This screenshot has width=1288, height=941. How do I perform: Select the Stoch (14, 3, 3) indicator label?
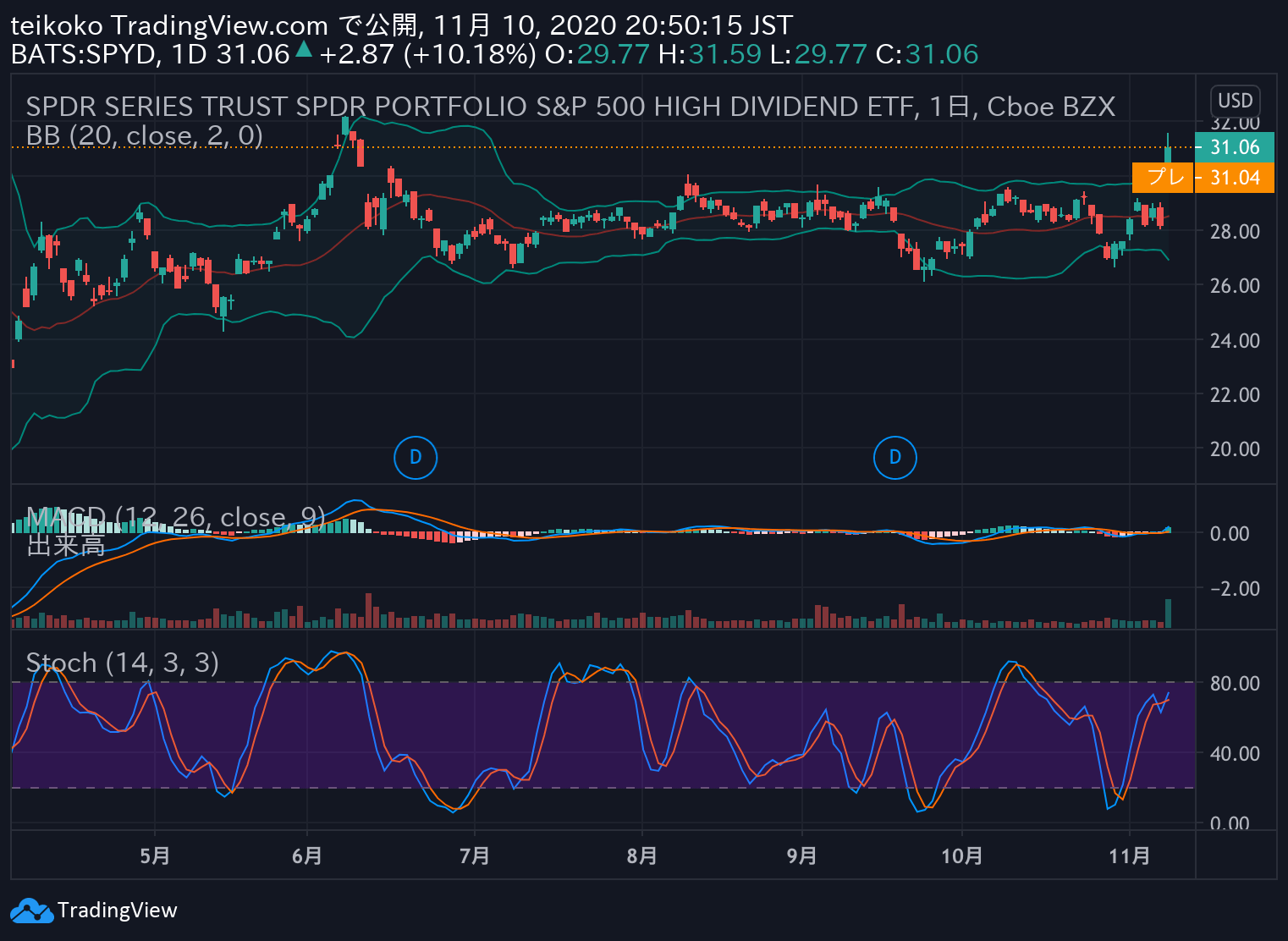(x=123, y=663)
